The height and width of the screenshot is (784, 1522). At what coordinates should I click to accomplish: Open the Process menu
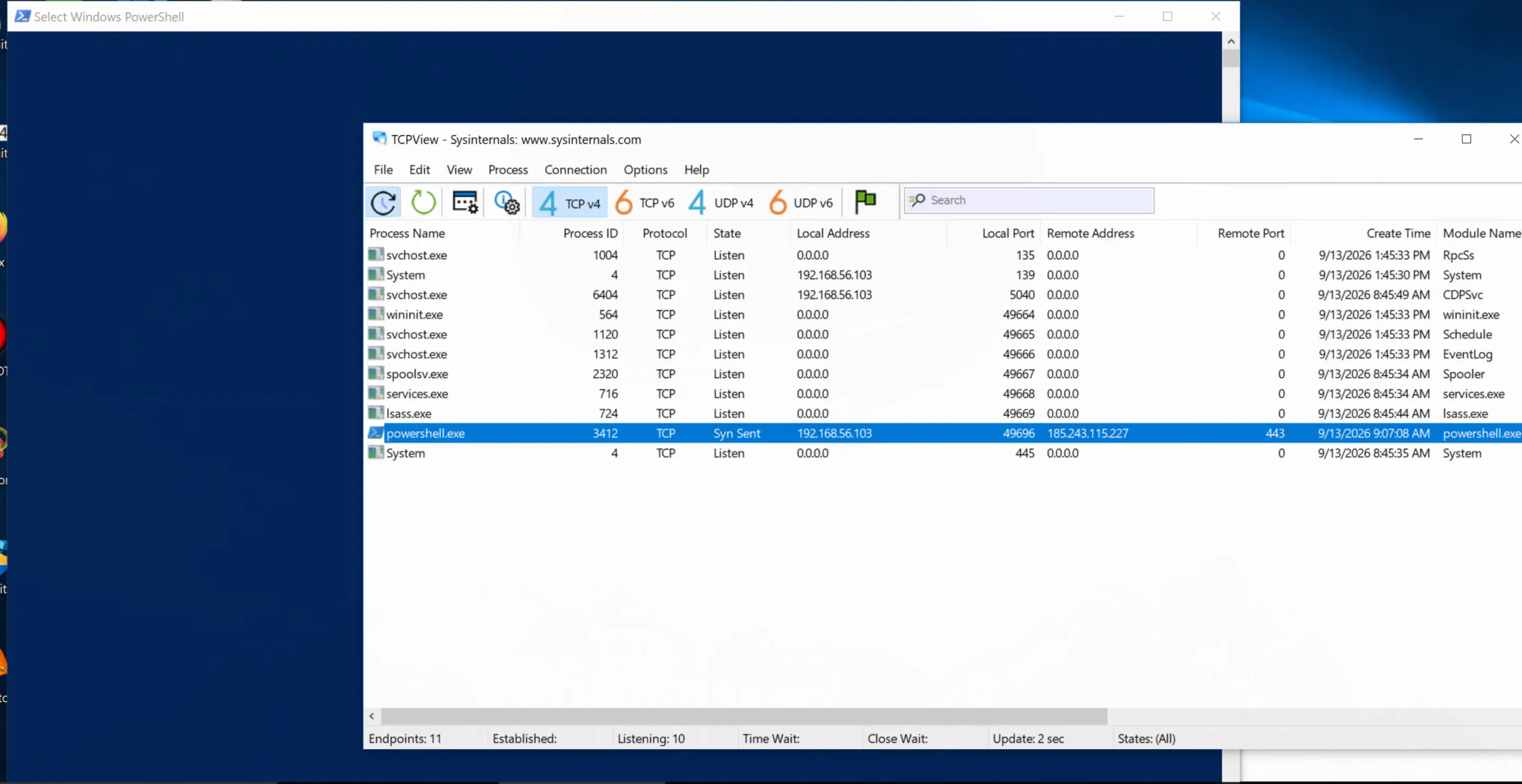[508, 170]
